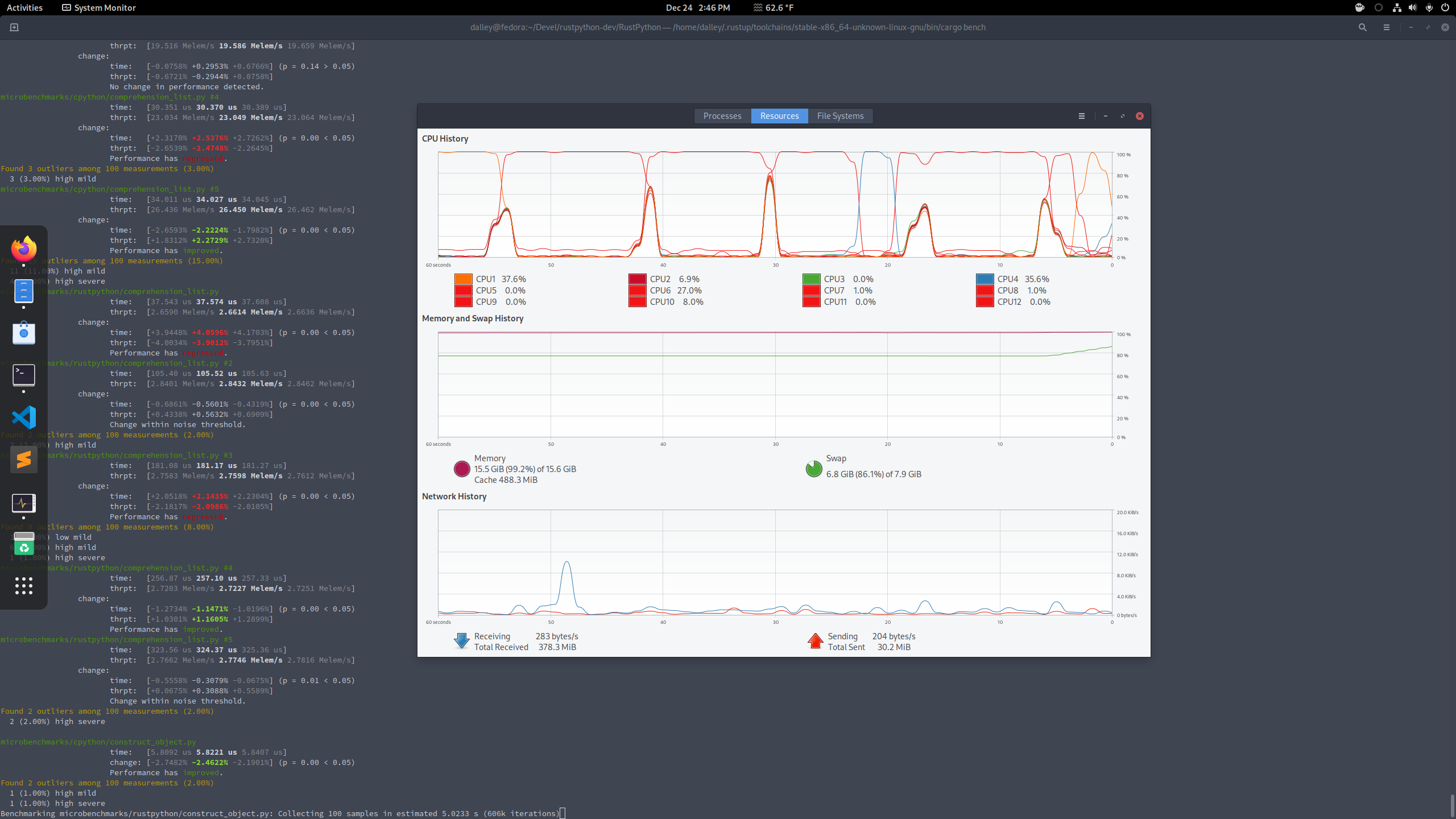
Task: Open the terminal window's hamburger menu
Action: tap(1387, 27)
